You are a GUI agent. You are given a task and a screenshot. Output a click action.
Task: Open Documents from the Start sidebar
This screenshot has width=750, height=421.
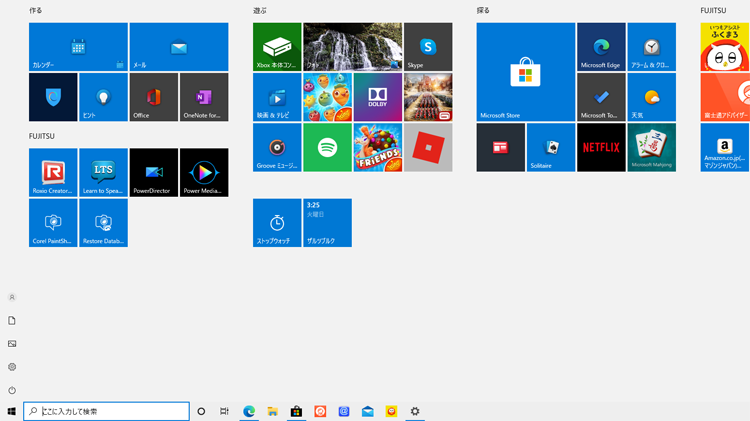click(x=12, y=321)
